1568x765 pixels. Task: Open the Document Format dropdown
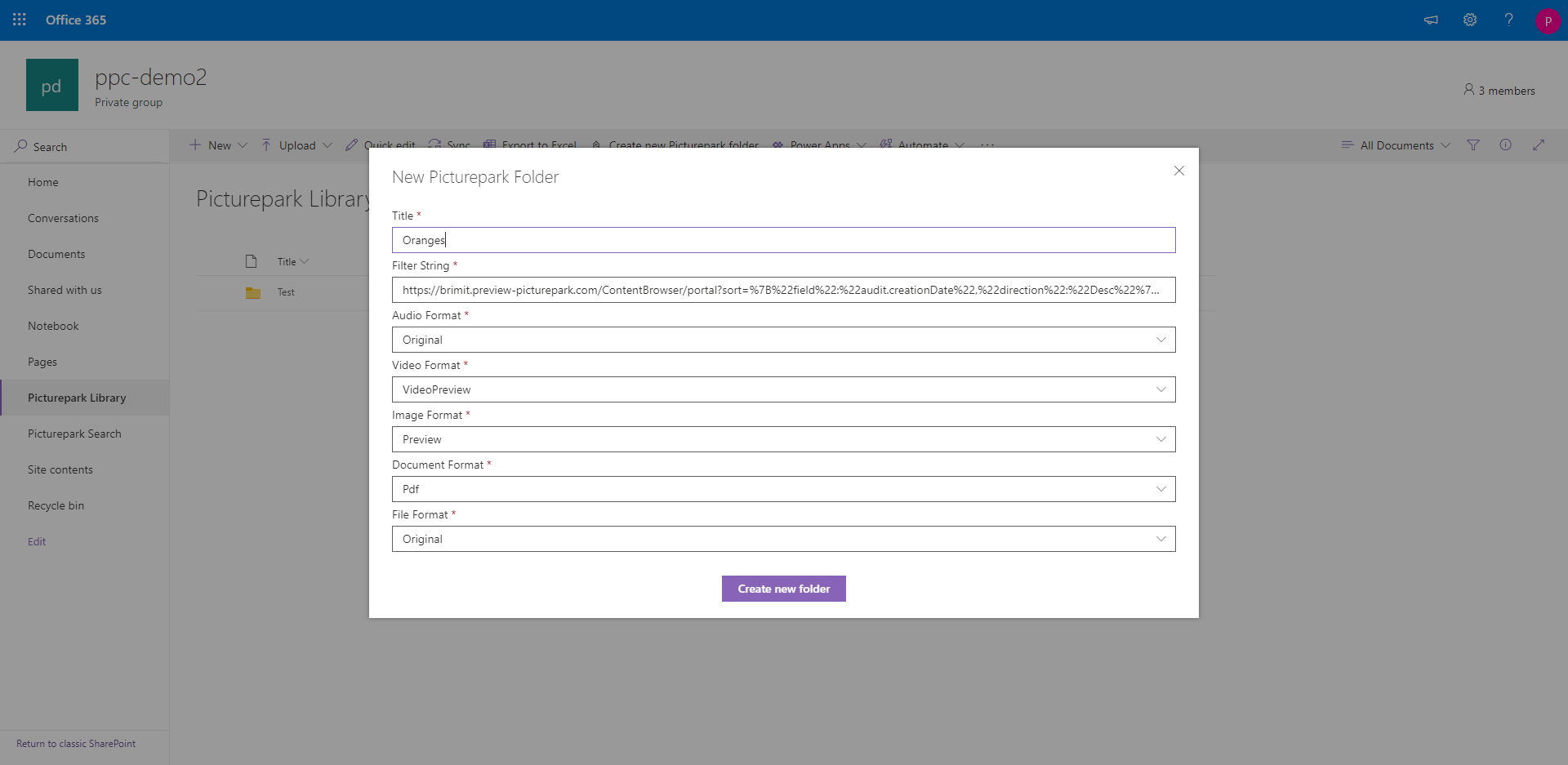[x=784, y=489]
